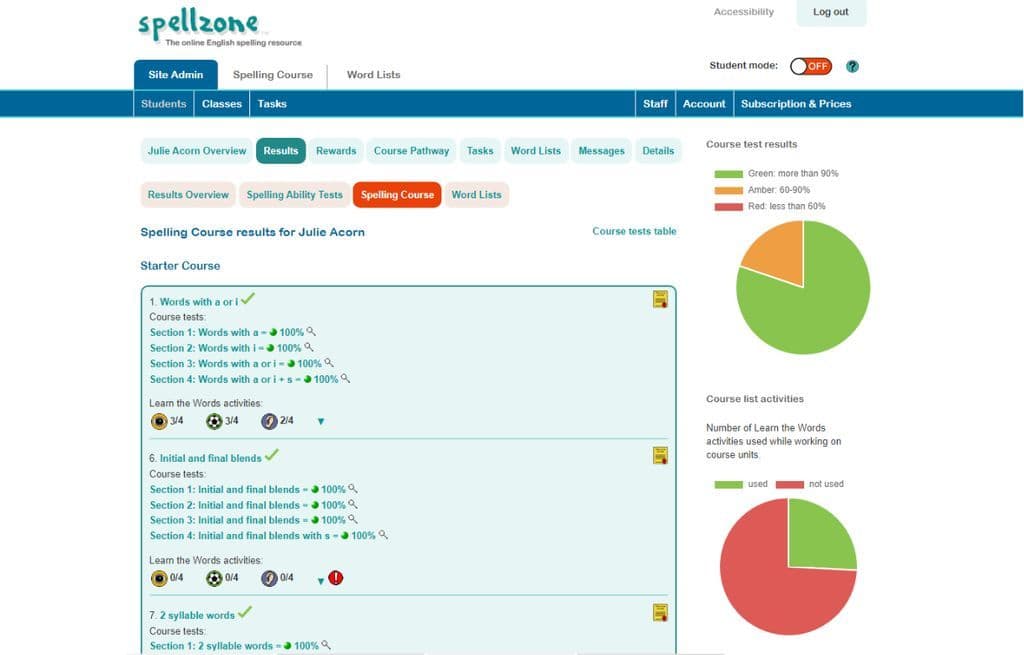Open the Student mode help question icon
This screenshot has height=655, width=1024.
[x=852, y=67]
